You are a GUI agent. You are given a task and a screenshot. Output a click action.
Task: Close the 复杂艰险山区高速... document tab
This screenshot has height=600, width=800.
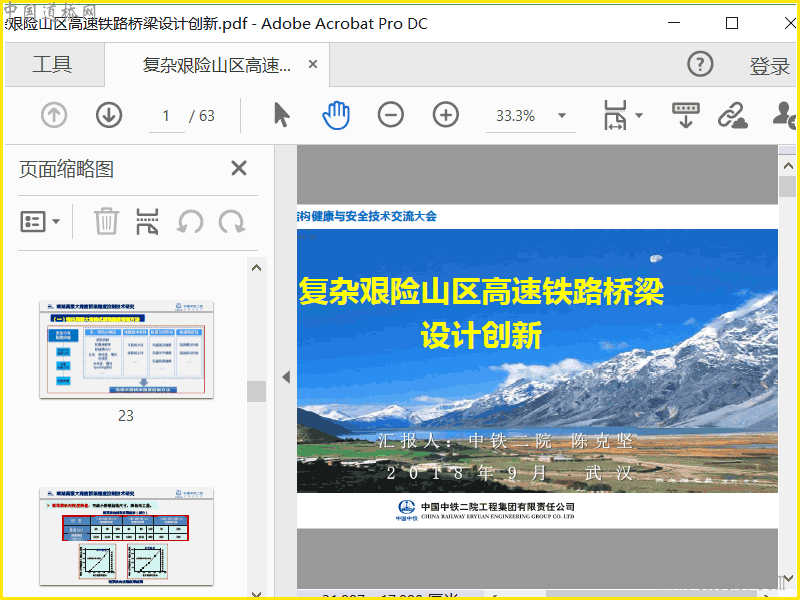313,64
